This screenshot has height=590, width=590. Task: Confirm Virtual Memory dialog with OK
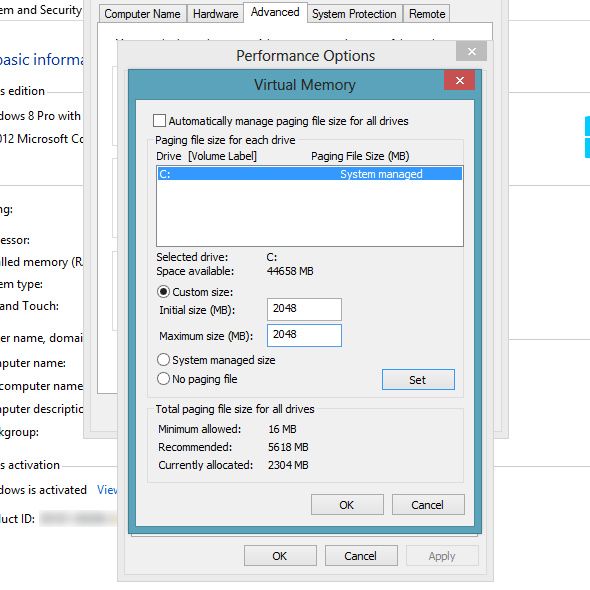click(x=347, y=505)
